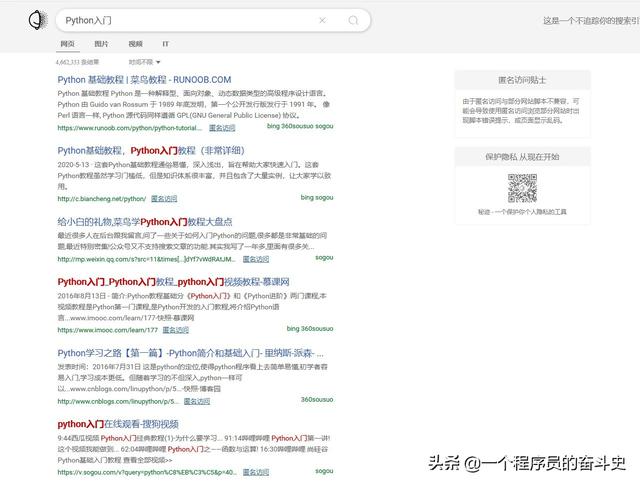Click the 保护隐私 从现在开始 panel header
This screenshot has height=485, width=640.
522,156
